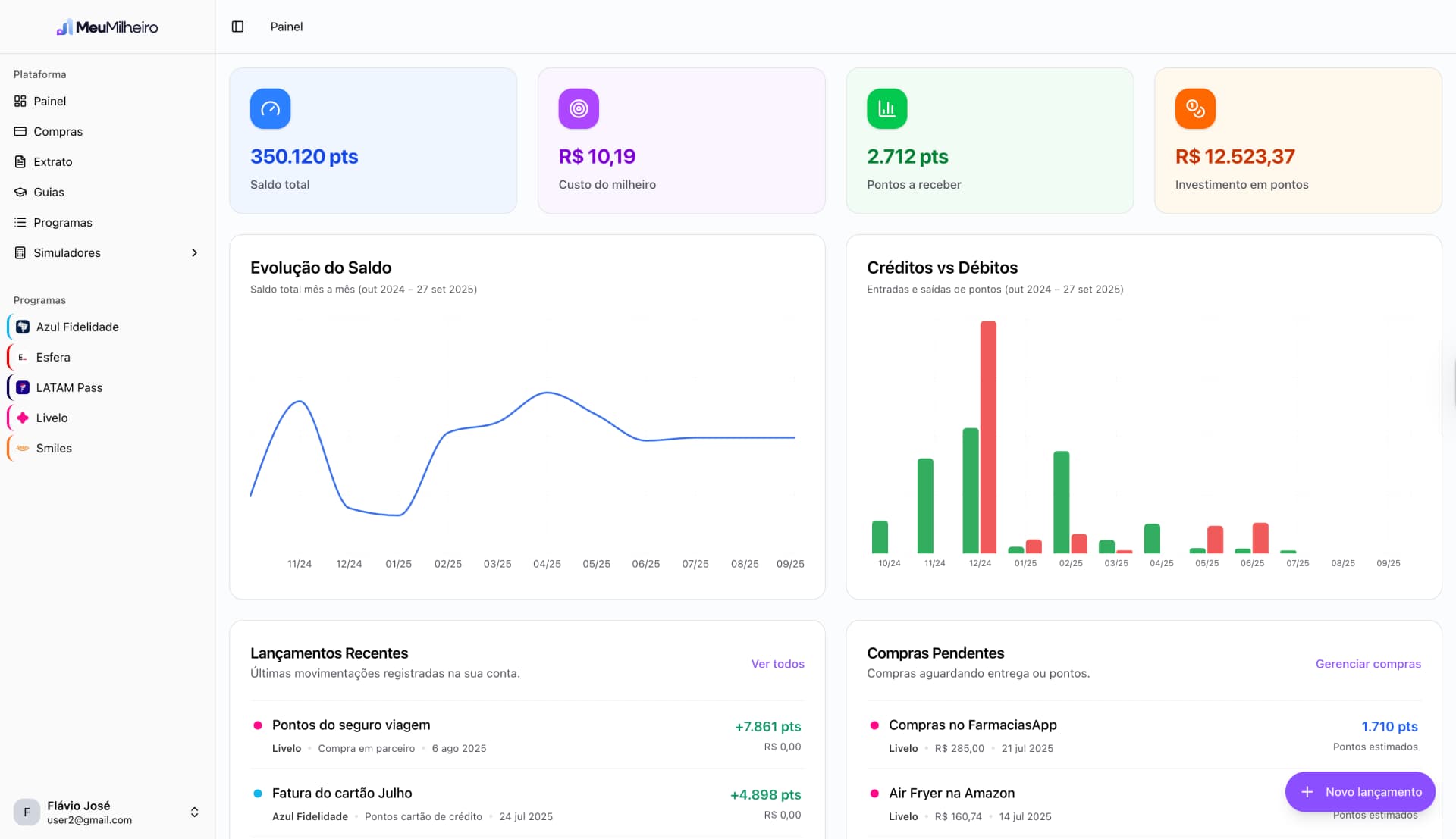Click the green bar chart icon on Pontos a receber
Image resolution: width=1456 pixels, height=839 pixels.
[x=886, y=108]
